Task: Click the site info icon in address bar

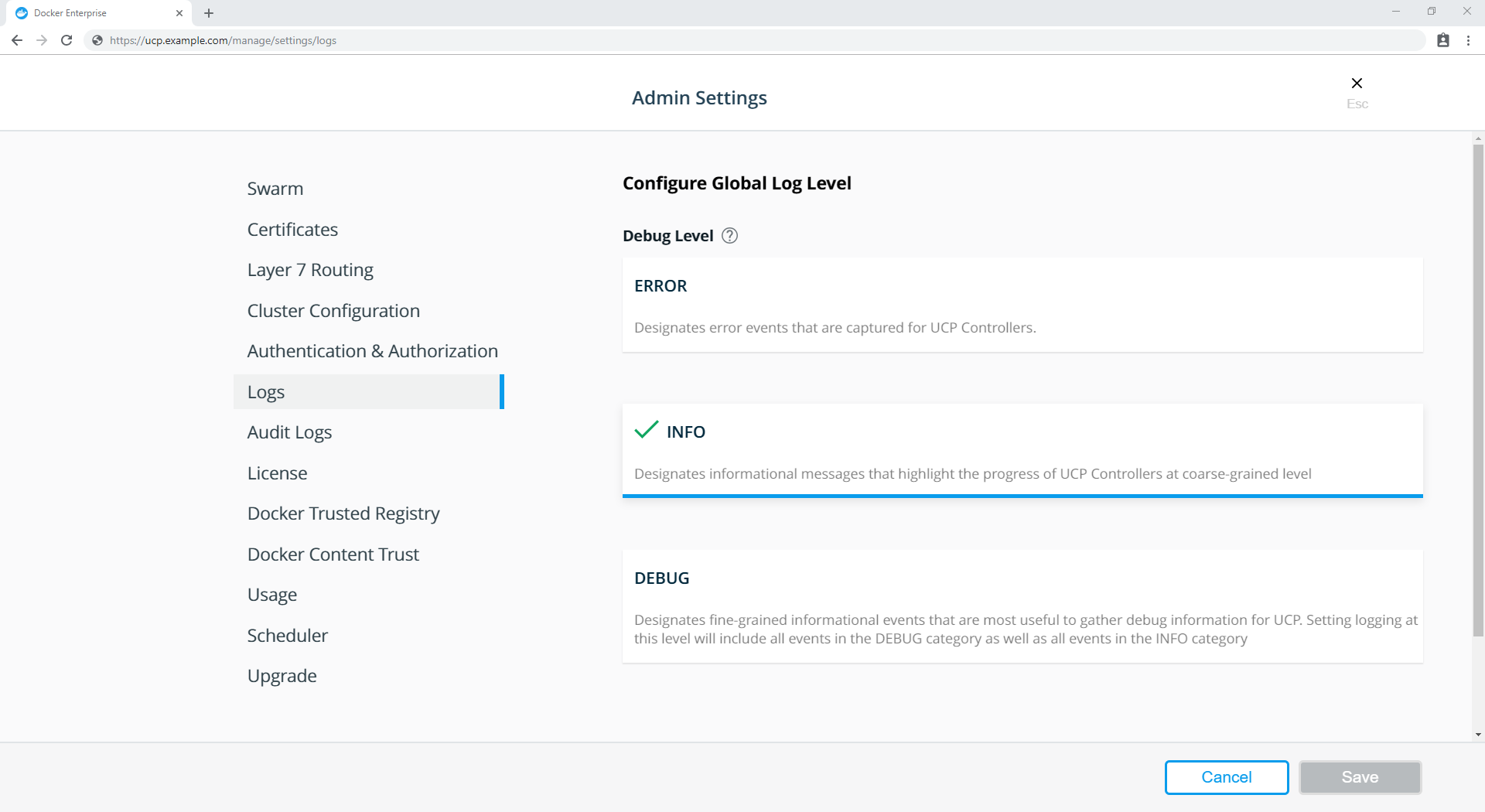Action: coord(97,40)
